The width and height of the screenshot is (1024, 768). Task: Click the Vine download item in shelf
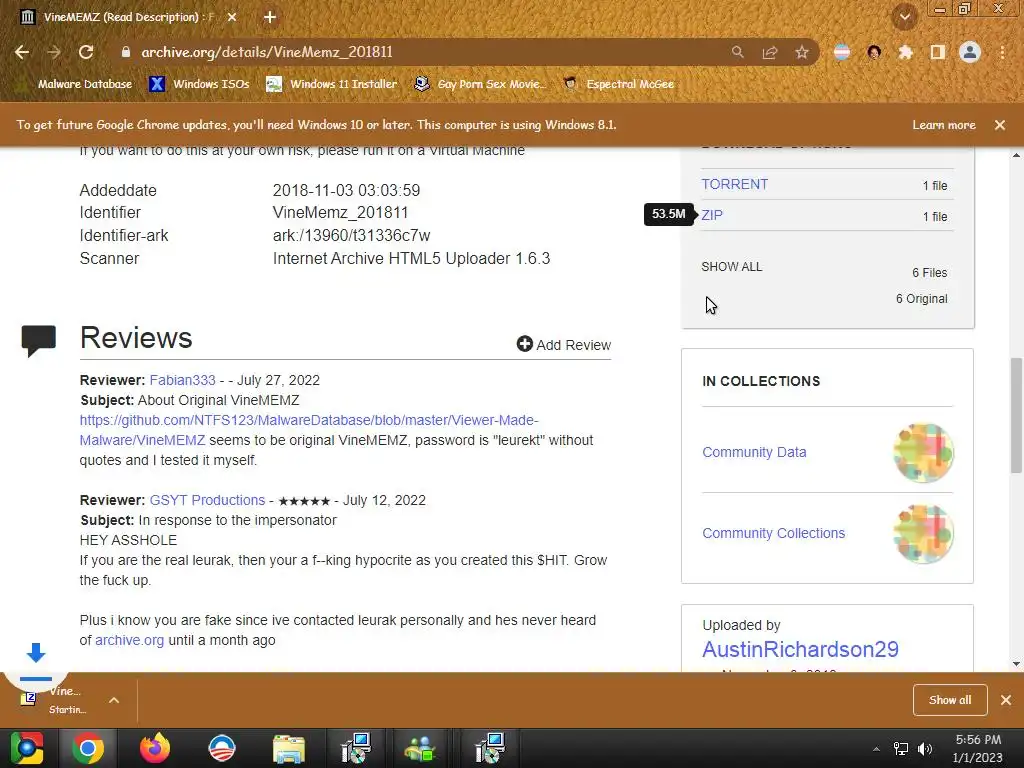56,699
